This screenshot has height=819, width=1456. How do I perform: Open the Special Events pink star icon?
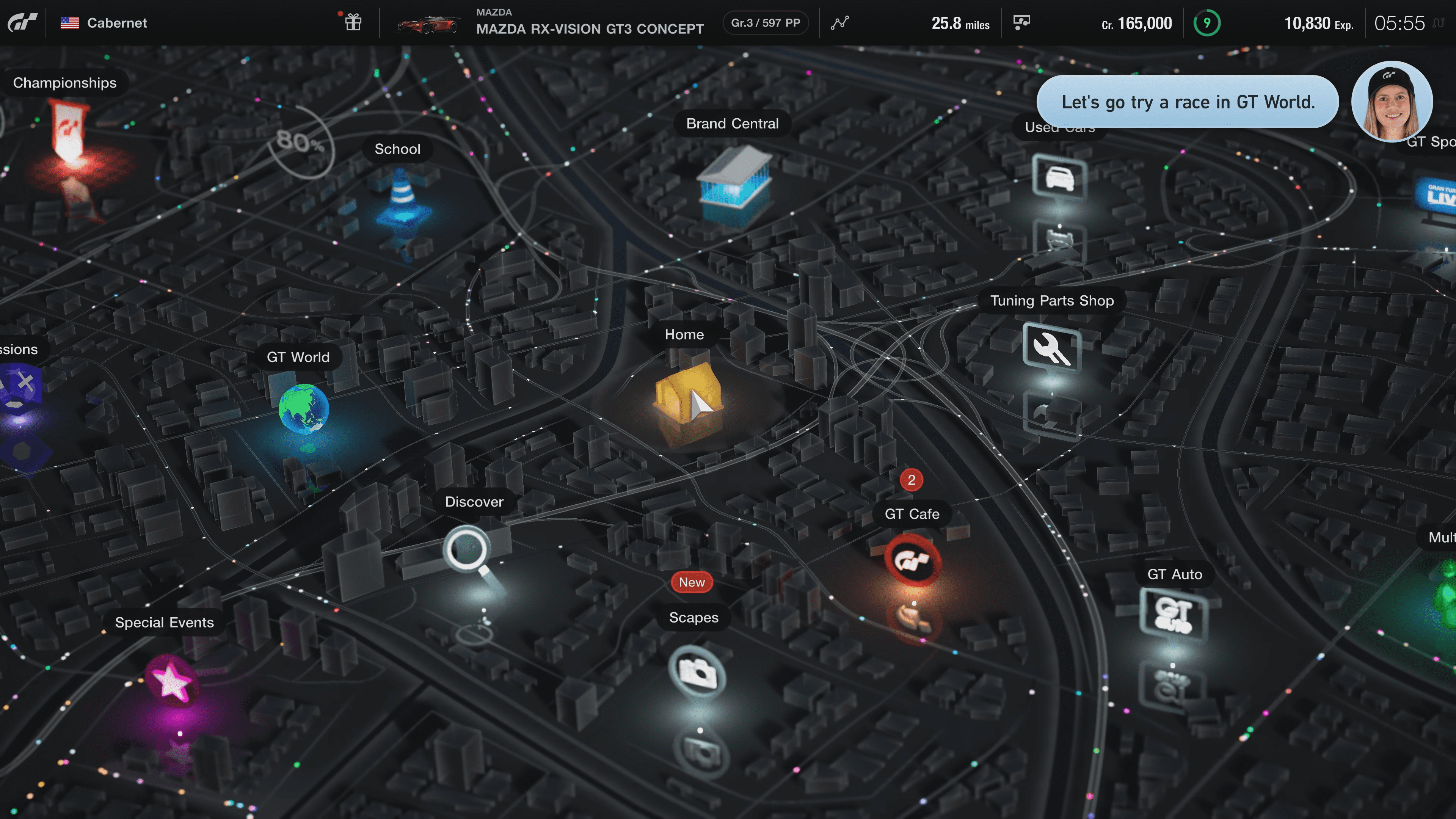[x=171, y=681]
